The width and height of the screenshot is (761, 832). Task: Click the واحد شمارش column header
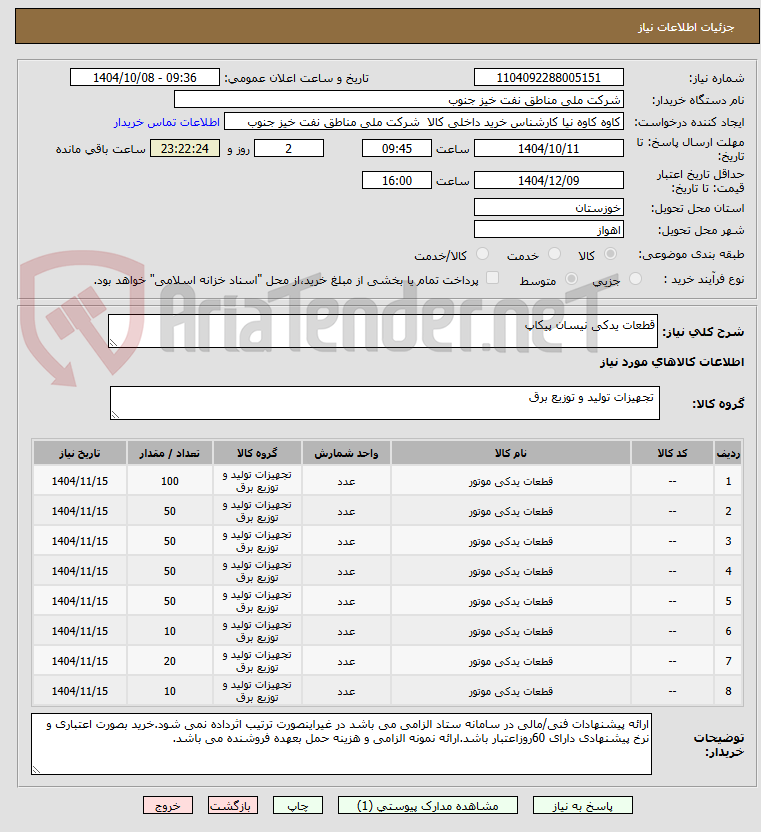[346, 453]
